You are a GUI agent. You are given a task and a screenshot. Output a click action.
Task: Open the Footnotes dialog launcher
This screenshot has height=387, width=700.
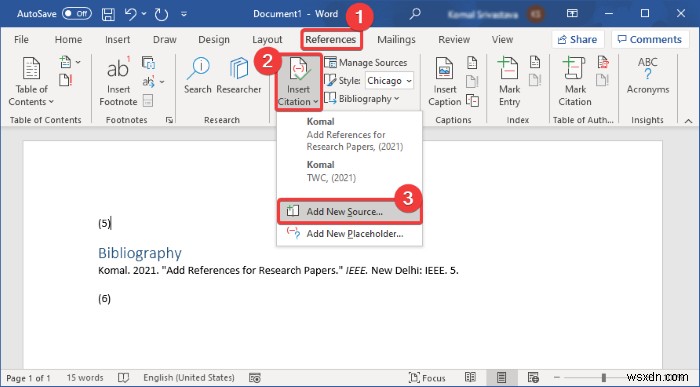[169, 120]
